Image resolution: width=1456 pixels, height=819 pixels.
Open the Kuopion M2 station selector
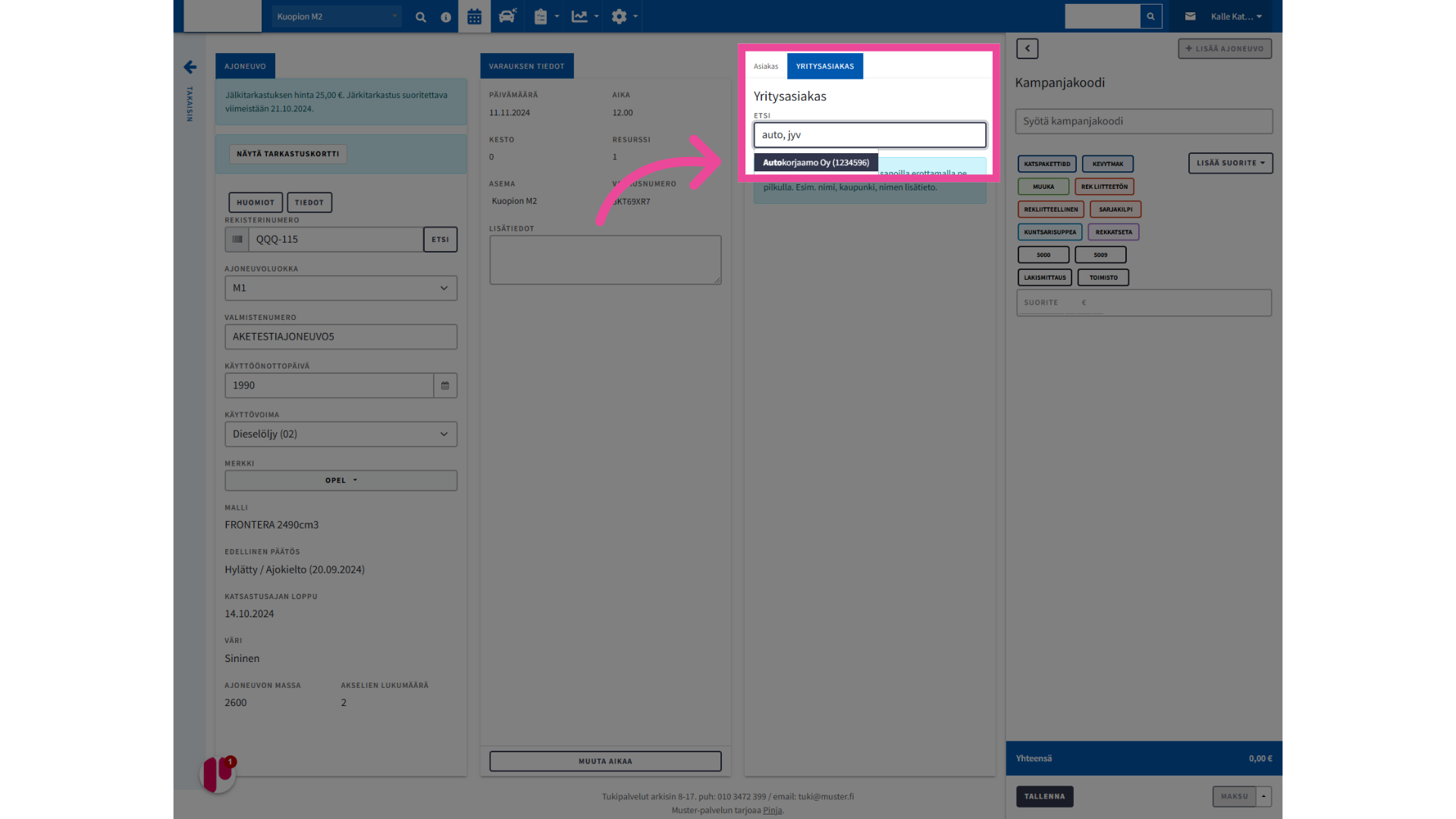pyautogui.click(x=337, y=17)
